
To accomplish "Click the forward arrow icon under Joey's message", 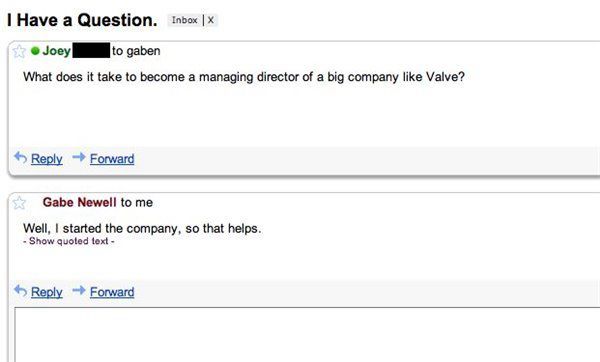I will point(79,157).
